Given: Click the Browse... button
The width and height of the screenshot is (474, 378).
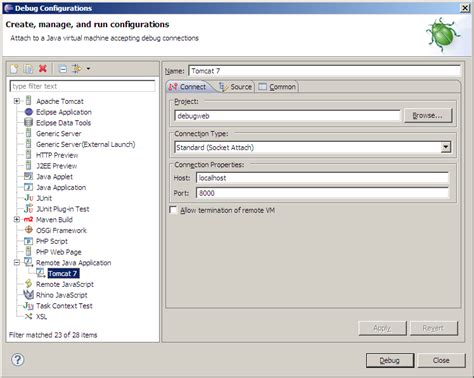Looking at the screenshot, I should click(428, 115).
